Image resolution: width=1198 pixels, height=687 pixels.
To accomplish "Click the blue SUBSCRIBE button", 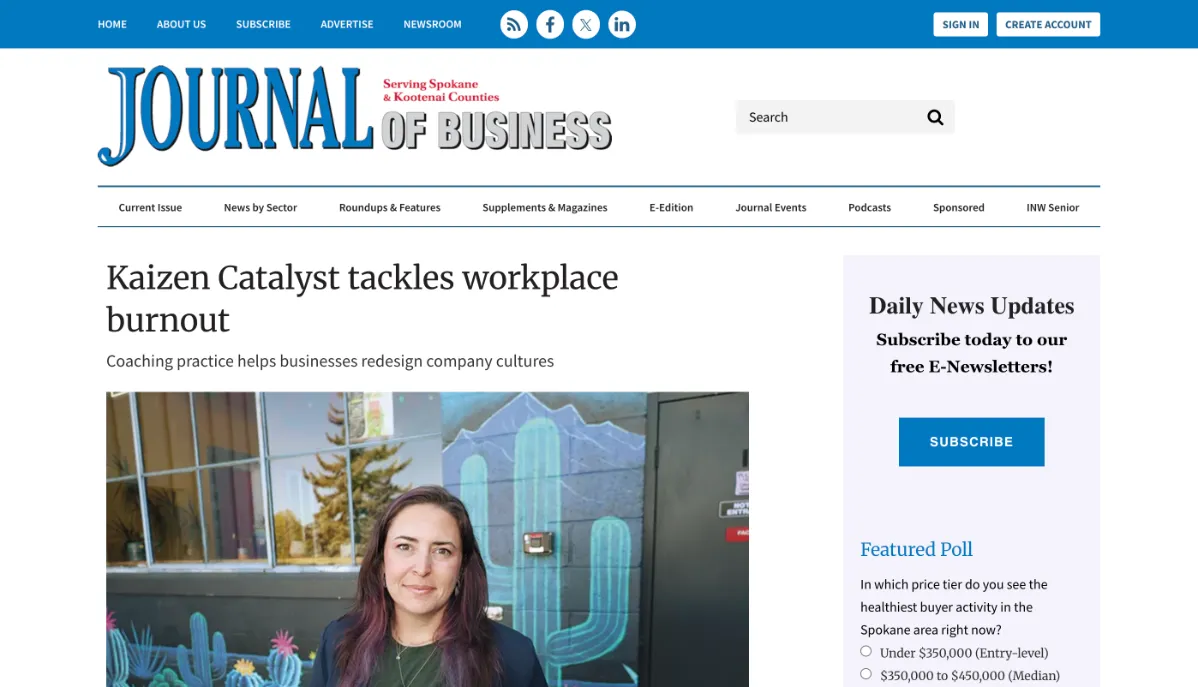I will (971, 442).
